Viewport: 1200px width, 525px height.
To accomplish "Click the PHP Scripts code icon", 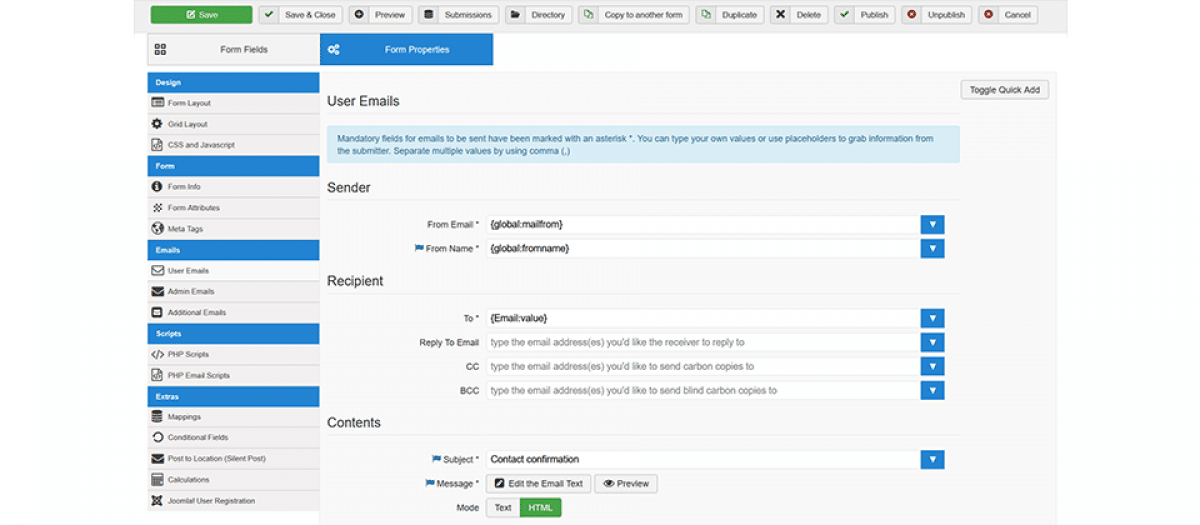I will pos(157,355).
